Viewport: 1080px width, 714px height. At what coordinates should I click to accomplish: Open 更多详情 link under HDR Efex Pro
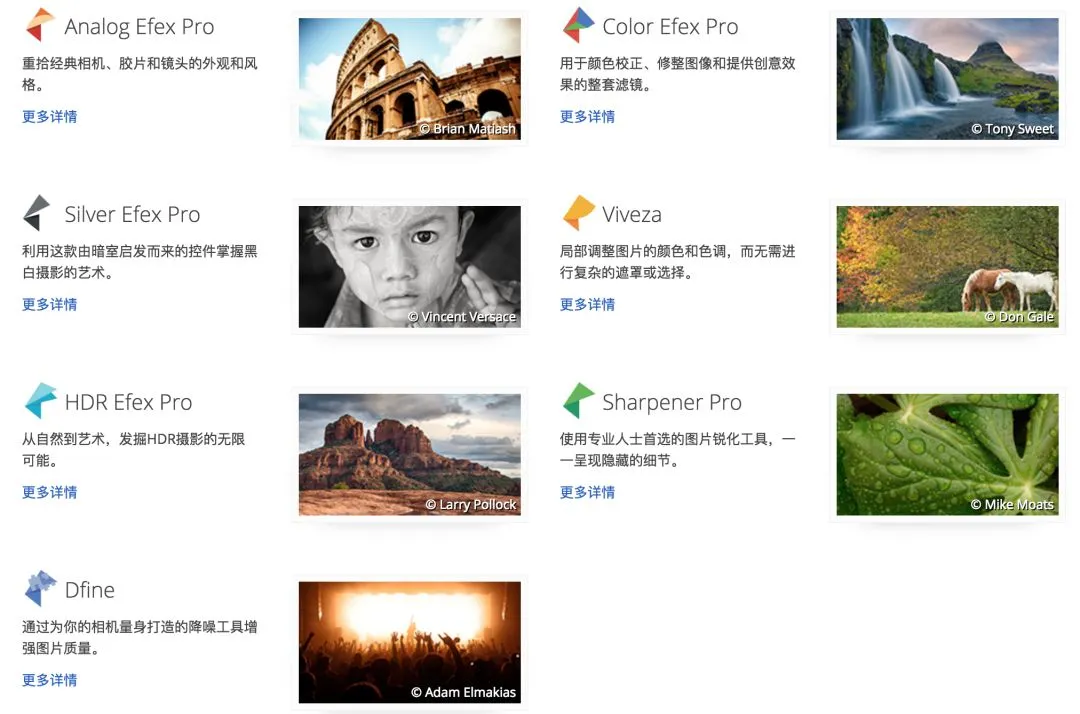tap(50, 492)
